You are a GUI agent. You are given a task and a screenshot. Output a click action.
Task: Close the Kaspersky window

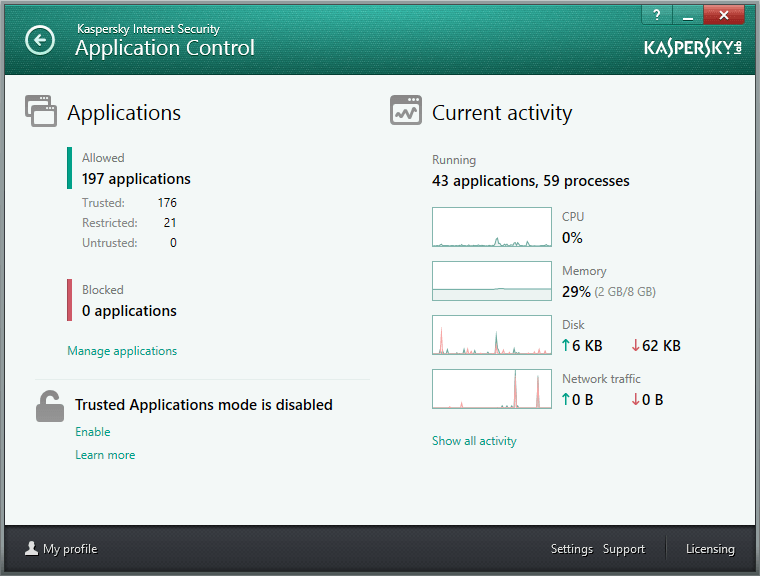pos(724,15)
